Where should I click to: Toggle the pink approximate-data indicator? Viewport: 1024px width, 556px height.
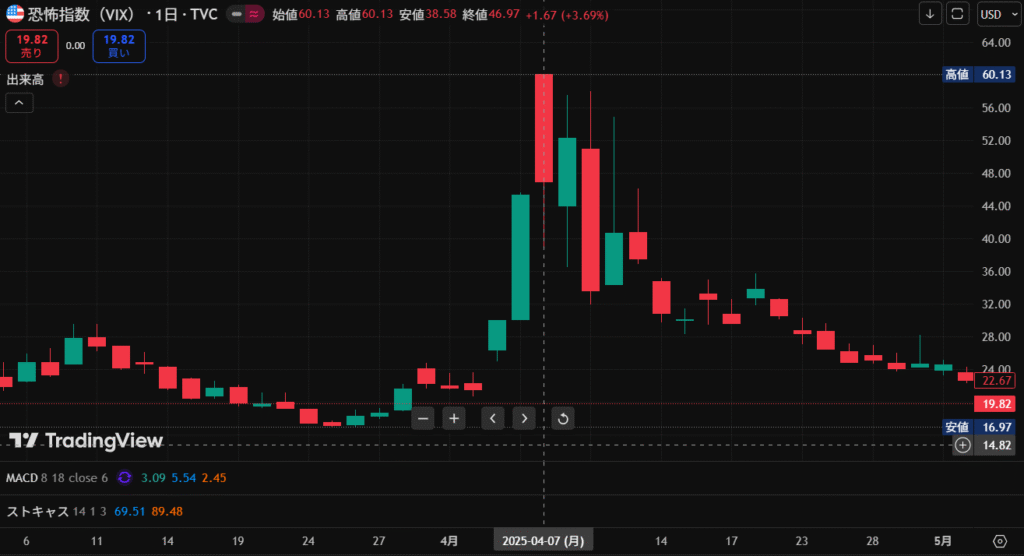coord(254,15)
